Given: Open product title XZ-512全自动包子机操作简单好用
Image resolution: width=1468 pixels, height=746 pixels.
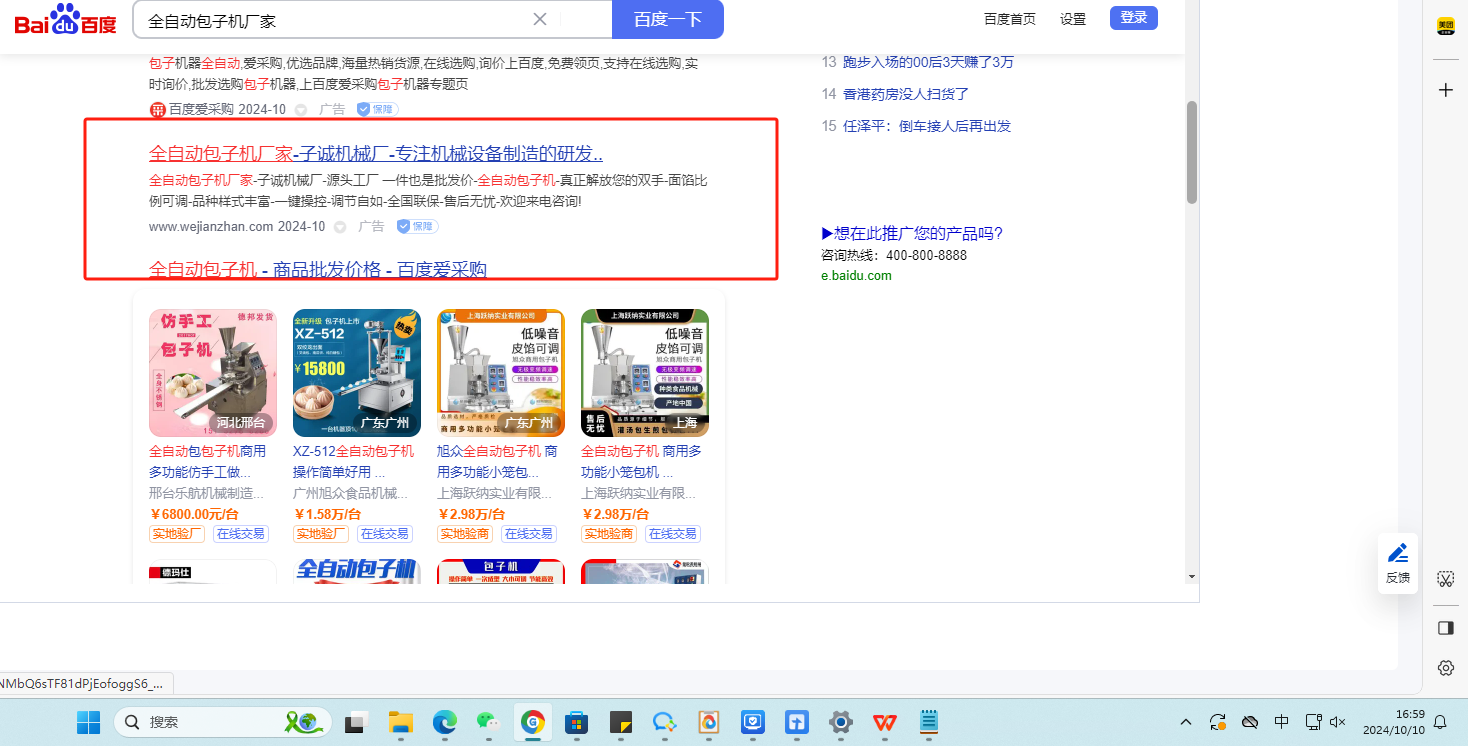Looking at the screenshot, I should coord(353,461).
